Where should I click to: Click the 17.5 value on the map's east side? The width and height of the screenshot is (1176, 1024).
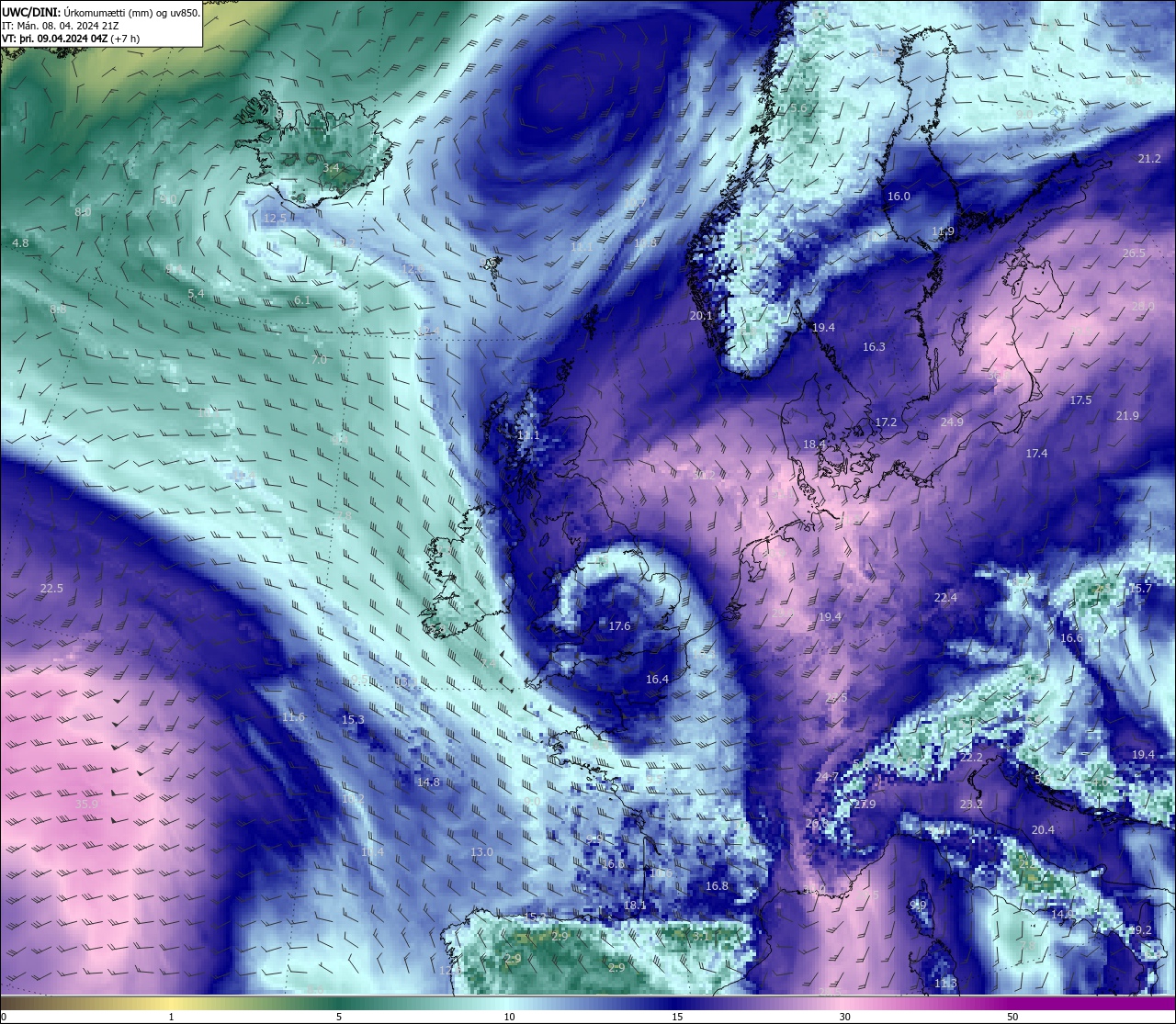[1080, 400]
